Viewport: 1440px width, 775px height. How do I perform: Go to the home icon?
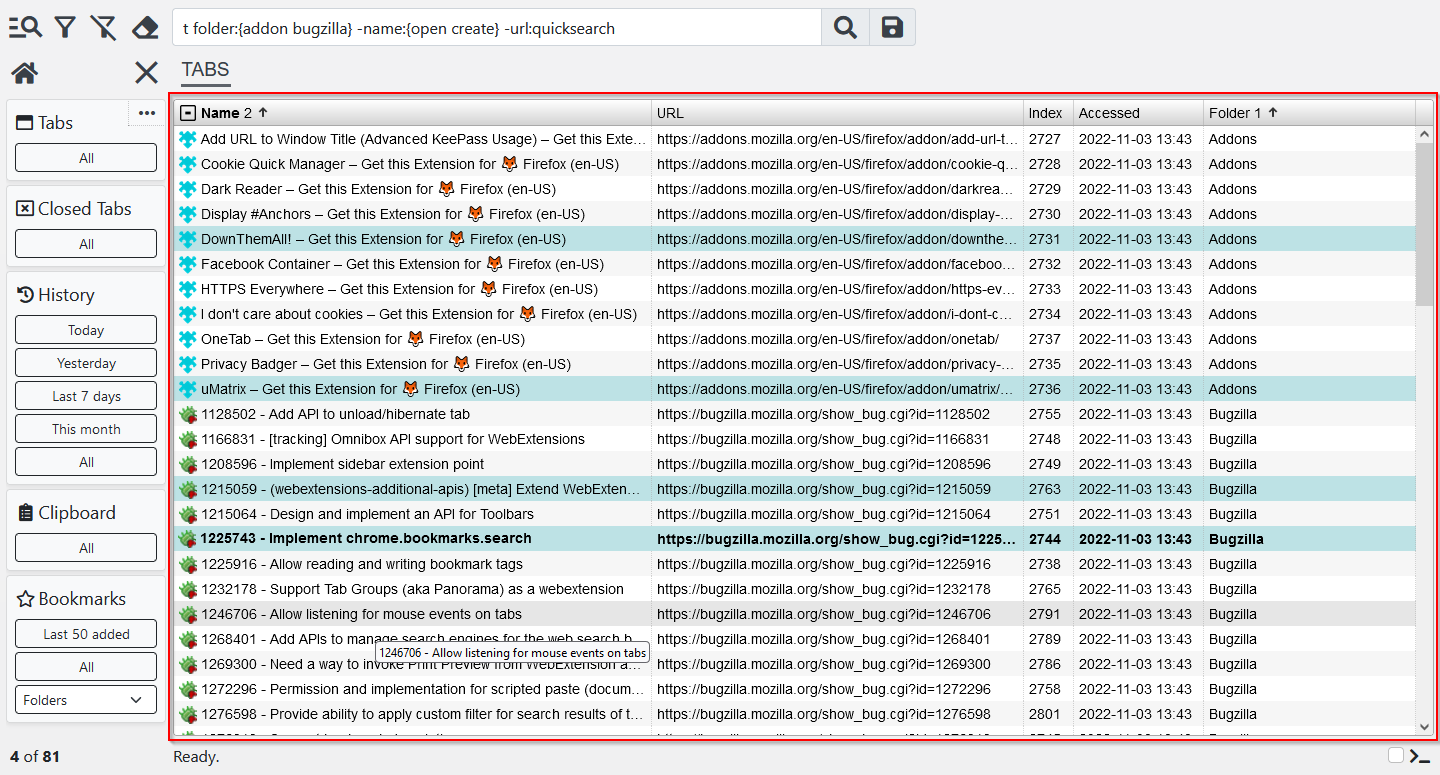pyautogui.click(x=25, y=72)
